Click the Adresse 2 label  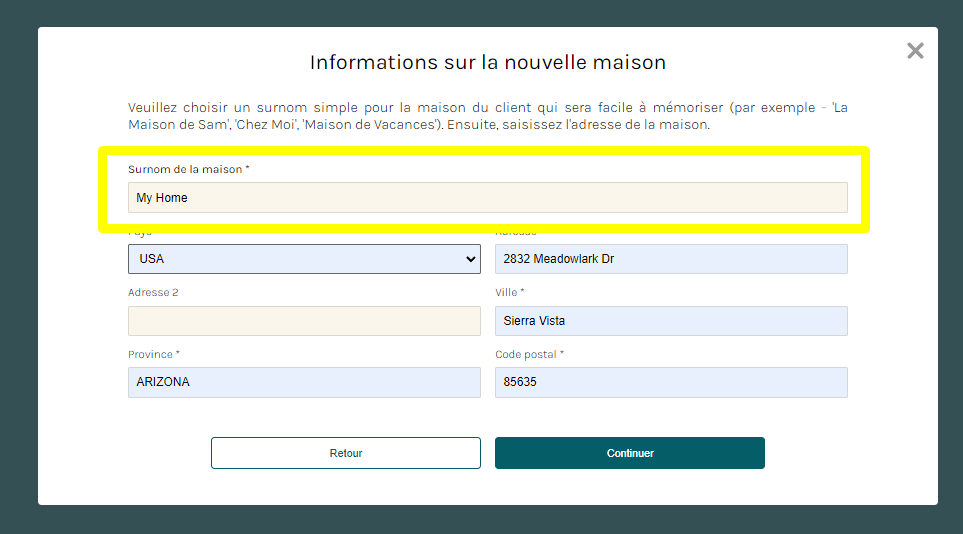153,293
